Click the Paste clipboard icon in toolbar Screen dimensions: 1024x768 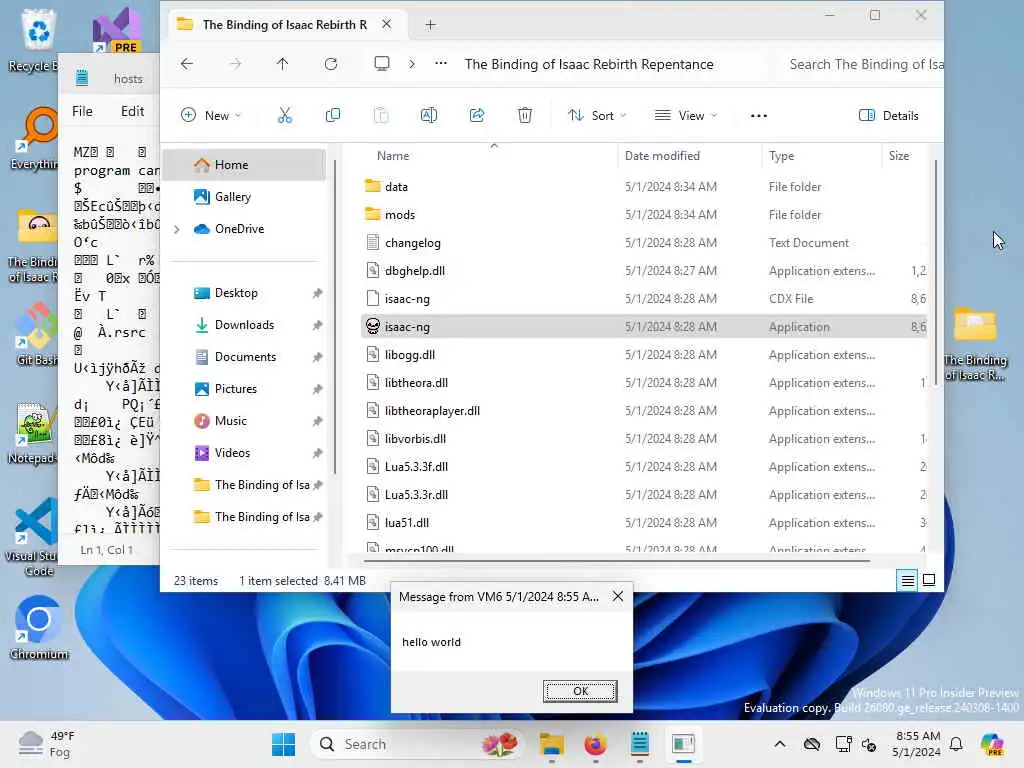click(x=381, y=116)
